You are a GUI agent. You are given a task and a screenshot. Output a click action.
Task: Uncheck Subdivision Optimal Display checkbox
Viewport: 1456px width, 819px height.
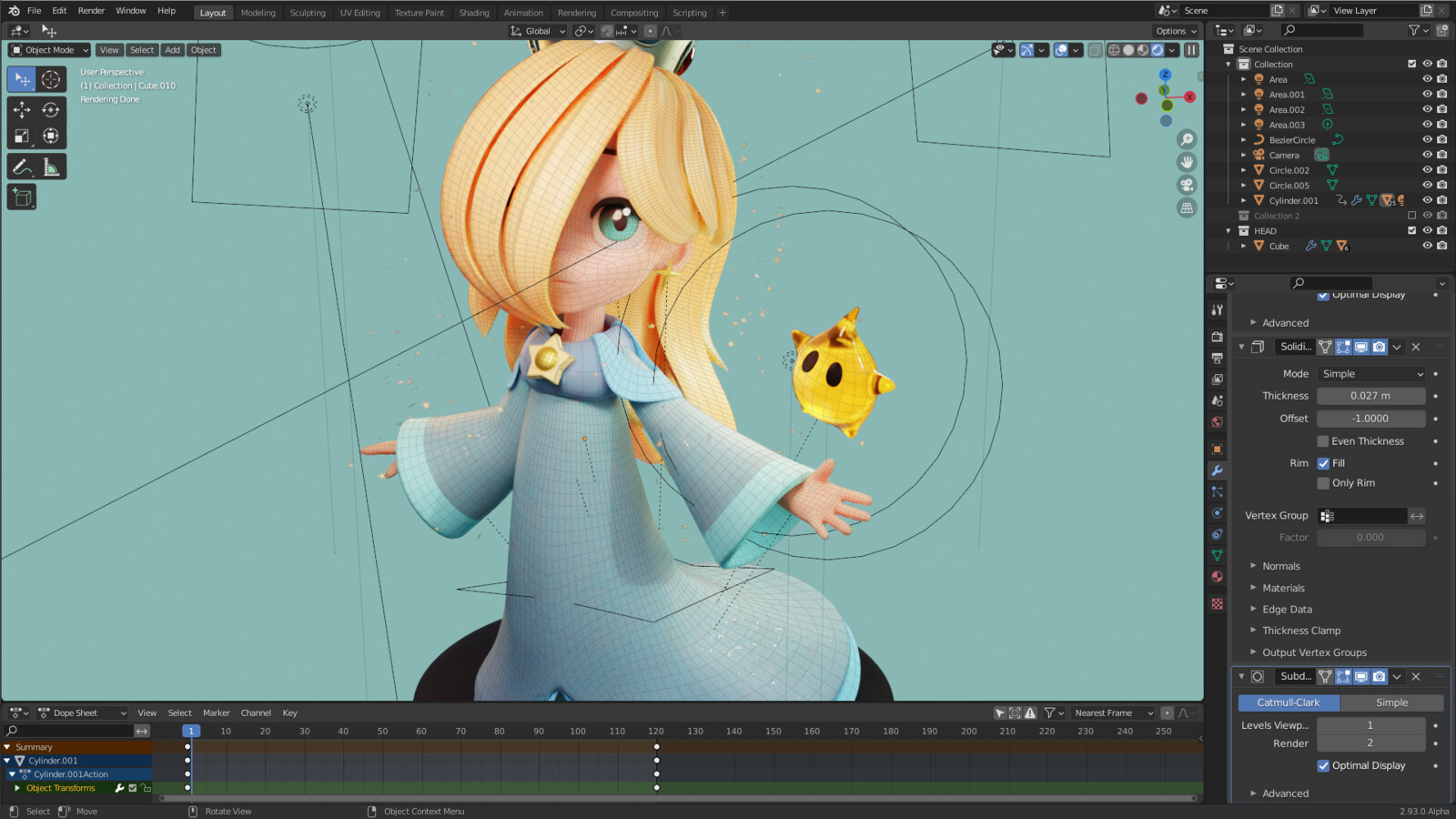tap(1323, 765)
